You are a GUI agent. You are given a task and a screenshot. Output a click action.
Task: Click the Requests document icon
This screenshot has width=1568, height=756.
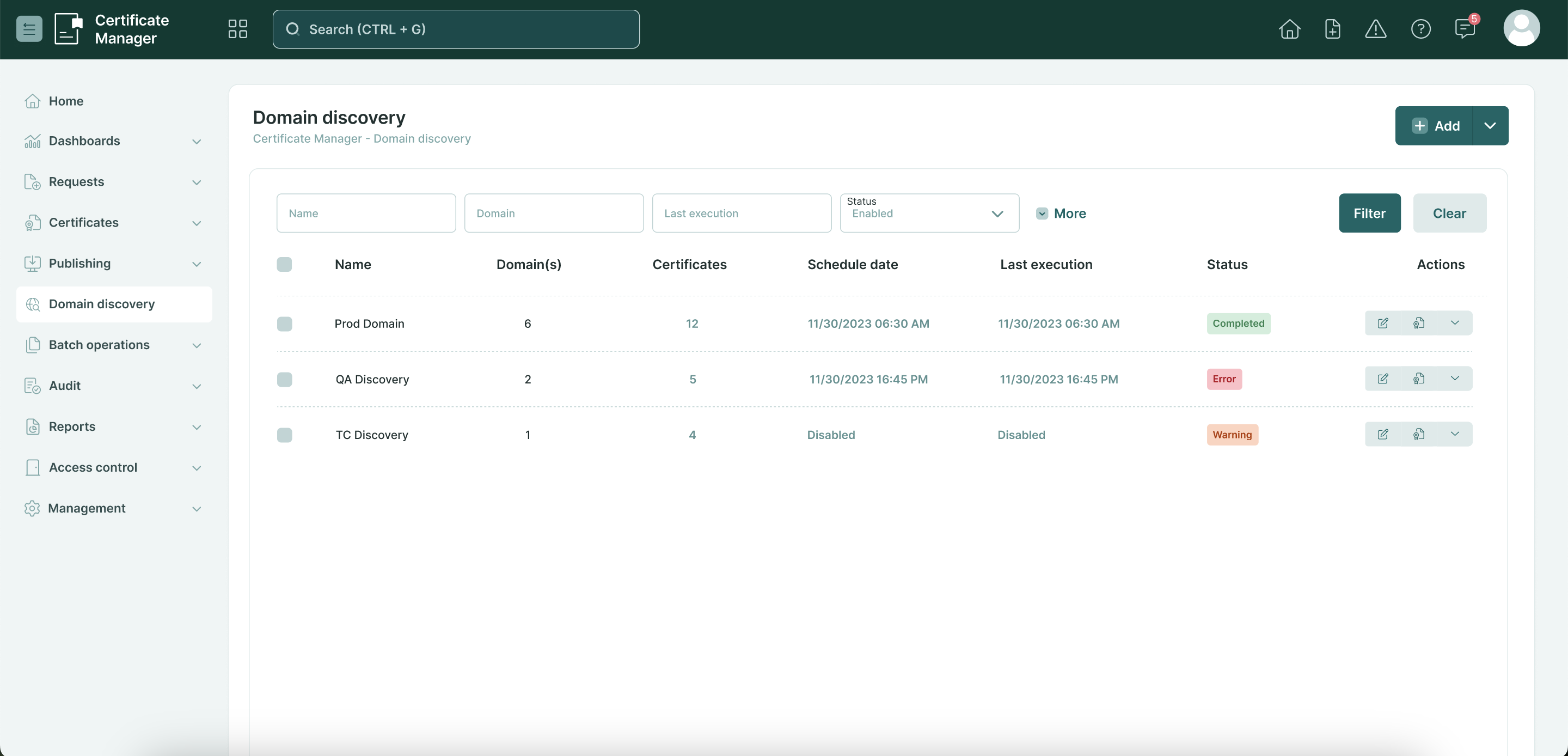click(32, 181)
